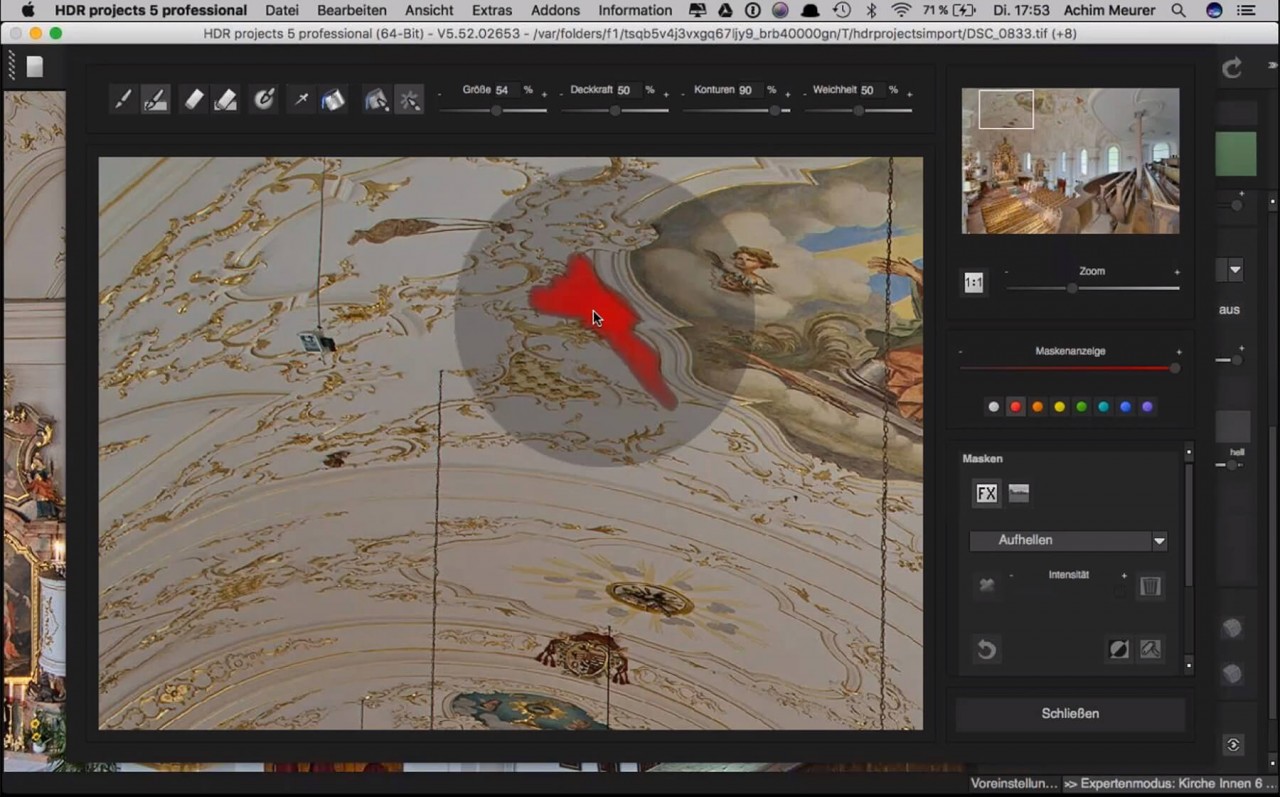Screen dimensions: 1280x797
Task: Undo mask changes with the revert arrow
Action: coord(986,649)
